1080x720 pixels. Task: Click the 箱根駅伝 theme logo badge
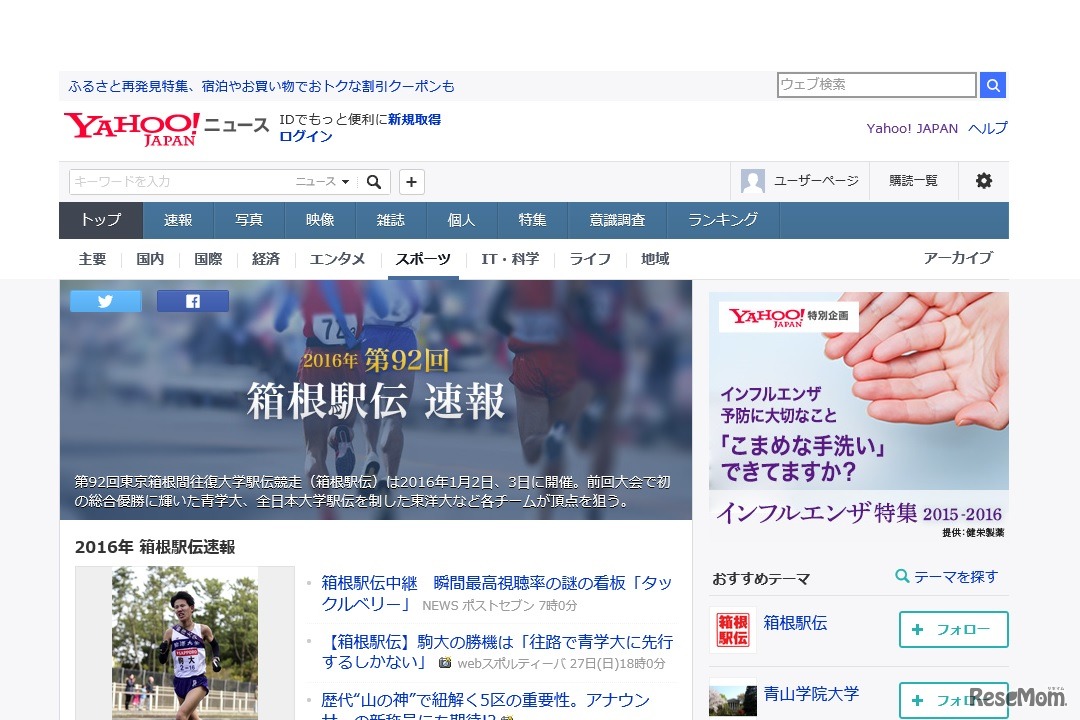pos(733,629)
